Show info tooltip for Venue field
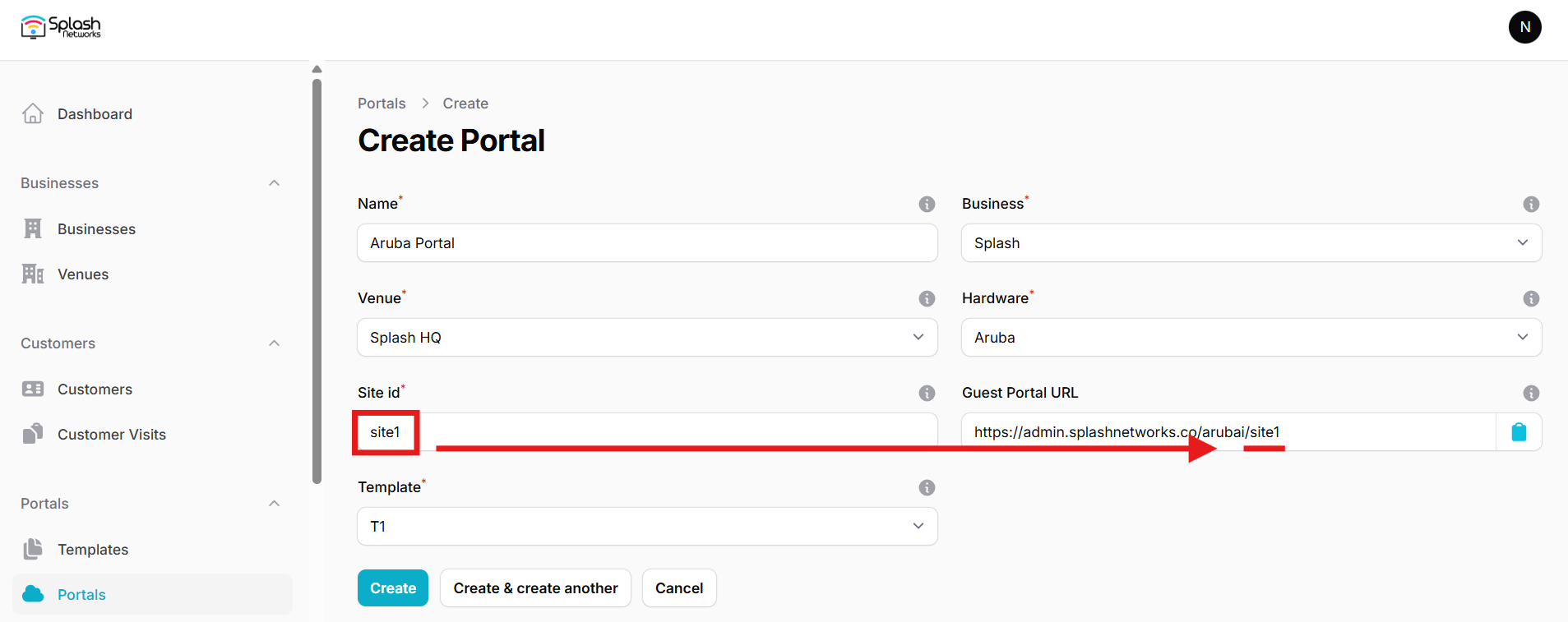 [x=927, y=298]
